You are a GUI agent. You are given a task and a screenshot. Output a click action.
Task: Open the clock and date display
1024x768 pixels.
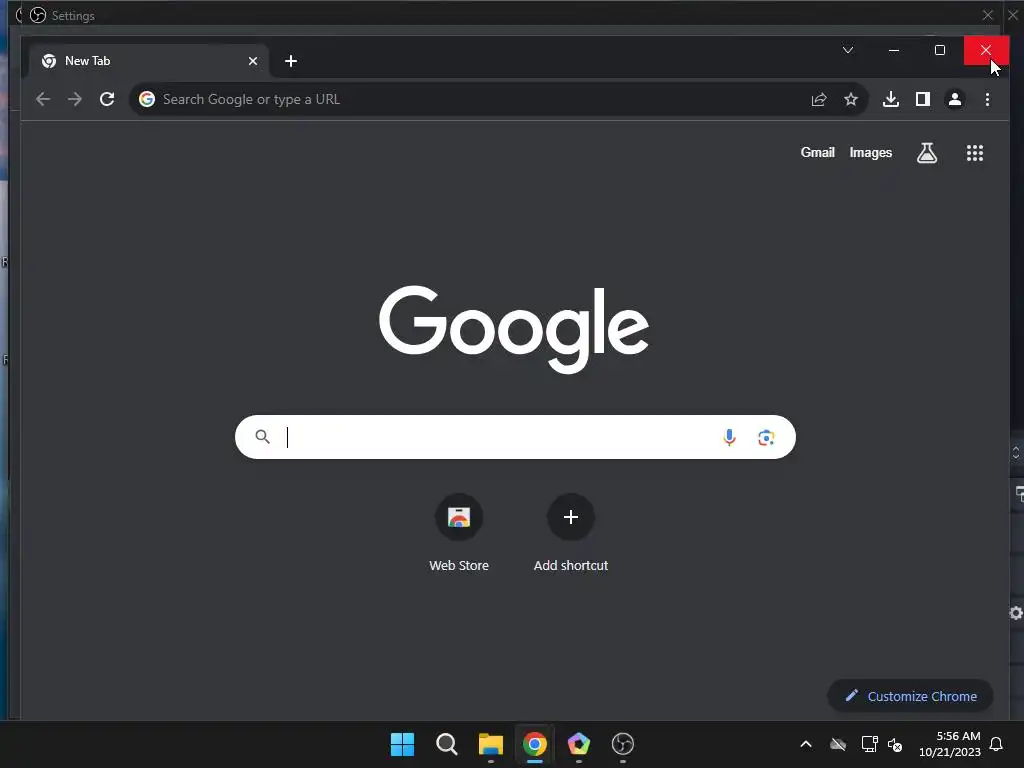pyautogui.click(x=950, y=744)
